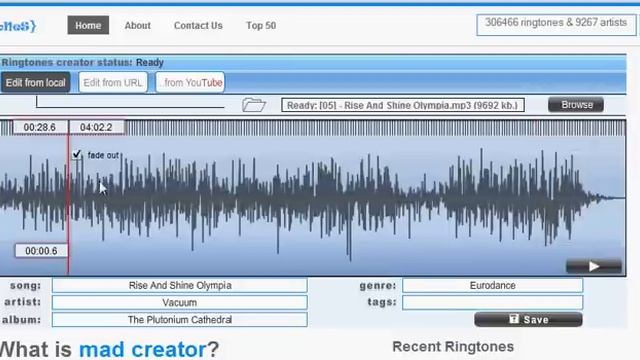Click the song name field
This screenshot has height=360, width=640.
pyautogui.click(x=180, y=285)
